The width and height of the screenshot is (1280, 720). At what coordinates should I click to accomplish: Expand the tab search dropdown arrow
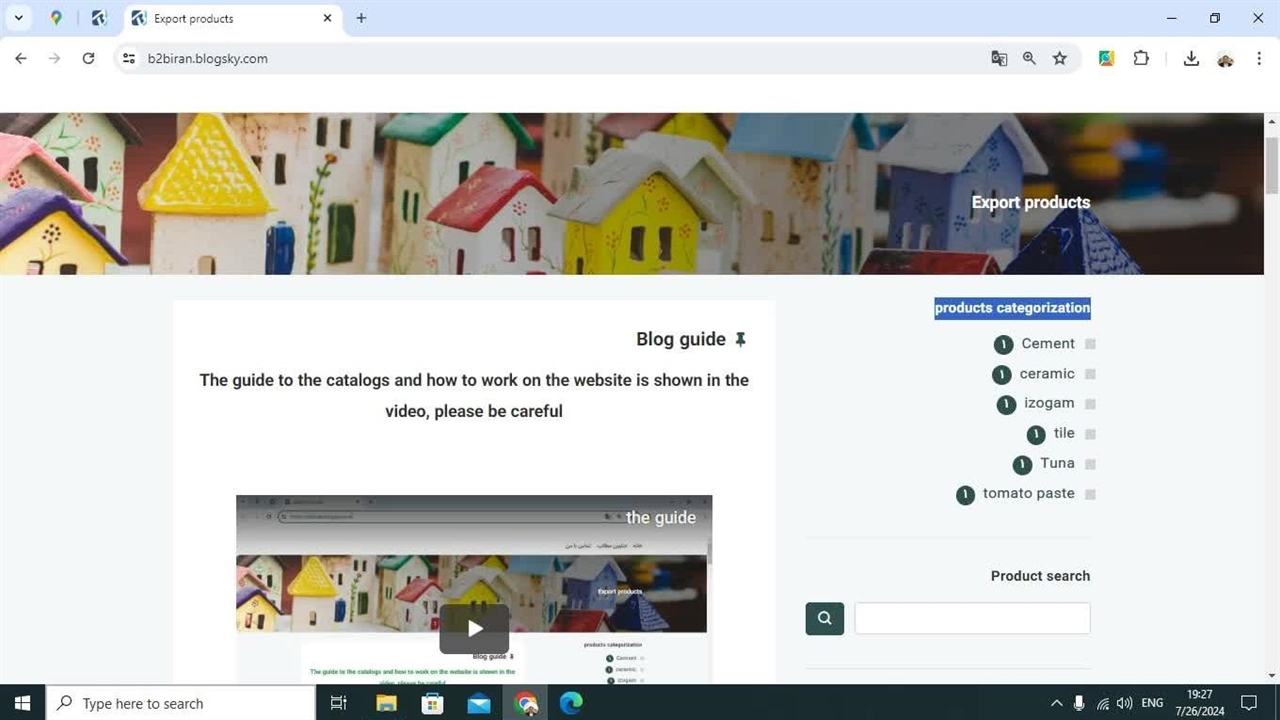18,18
